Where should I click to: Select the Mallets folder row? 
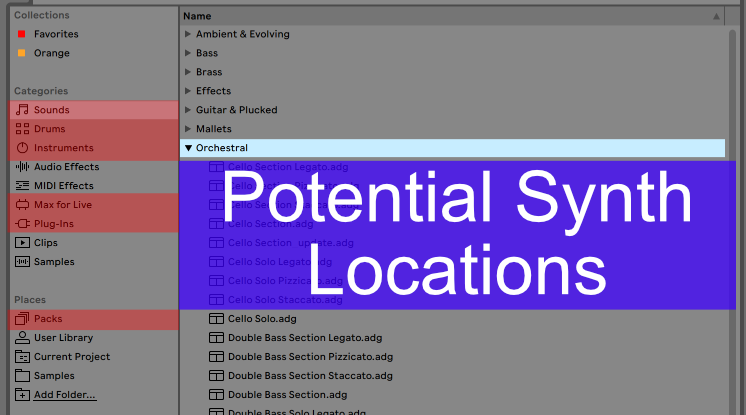pyautogui.click(x=452, y=128)
